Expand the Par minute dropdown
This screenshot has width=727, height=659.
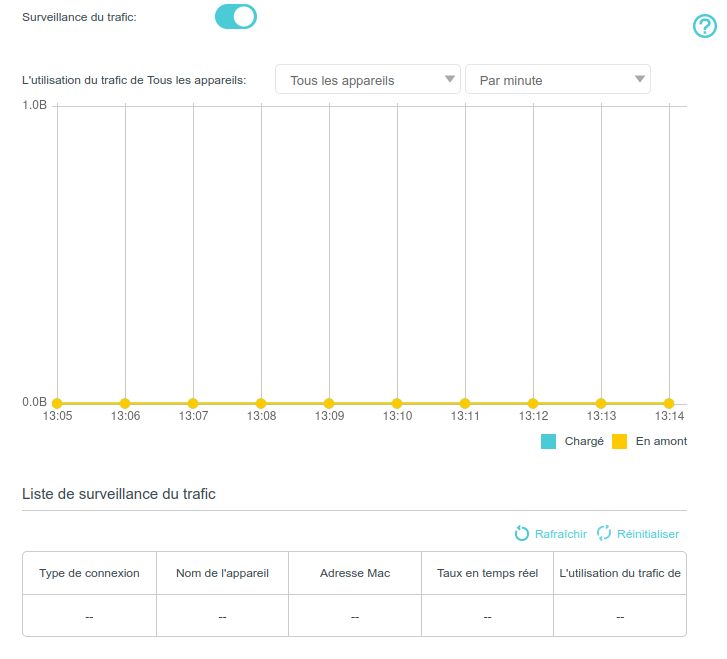(557, 80)
